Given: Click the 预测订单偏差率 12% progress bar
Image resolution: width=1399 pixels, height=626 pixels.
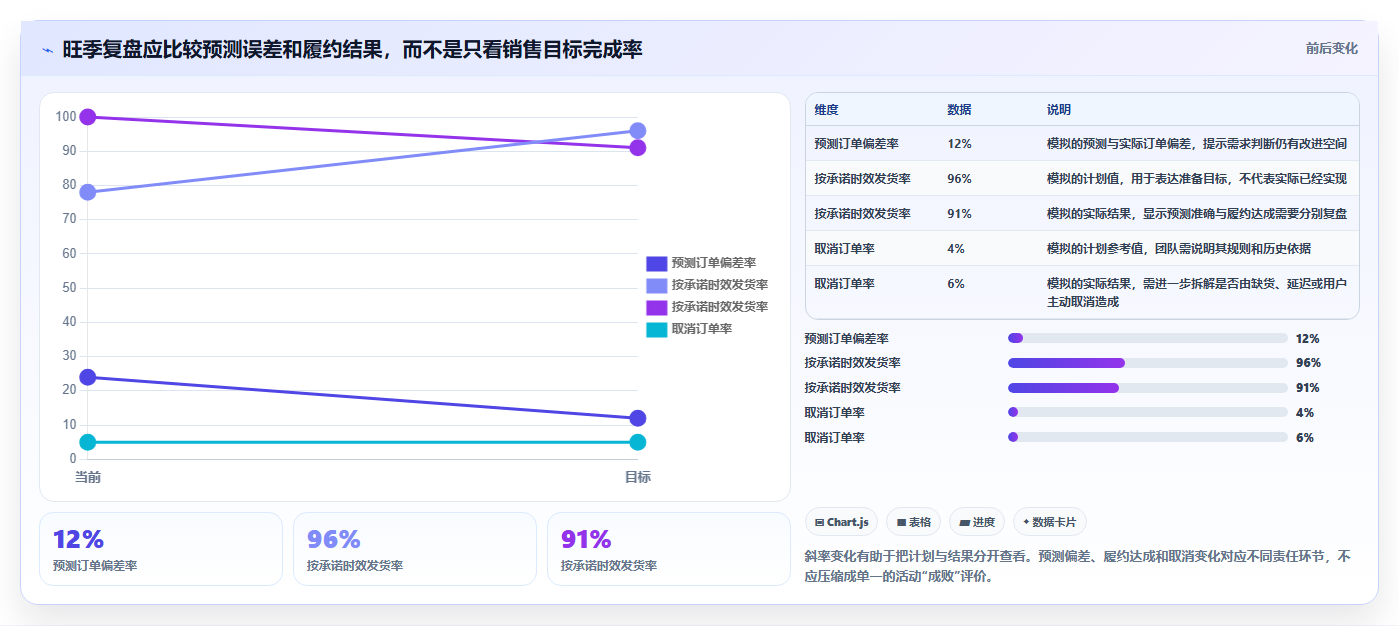Looking at the screenshot, I should [x=1148, y=338].
